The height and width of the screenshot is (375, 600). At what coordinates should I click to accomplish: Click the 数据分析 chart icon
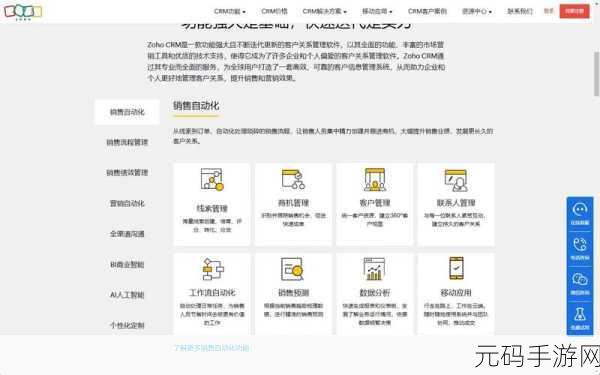point(374,269)
